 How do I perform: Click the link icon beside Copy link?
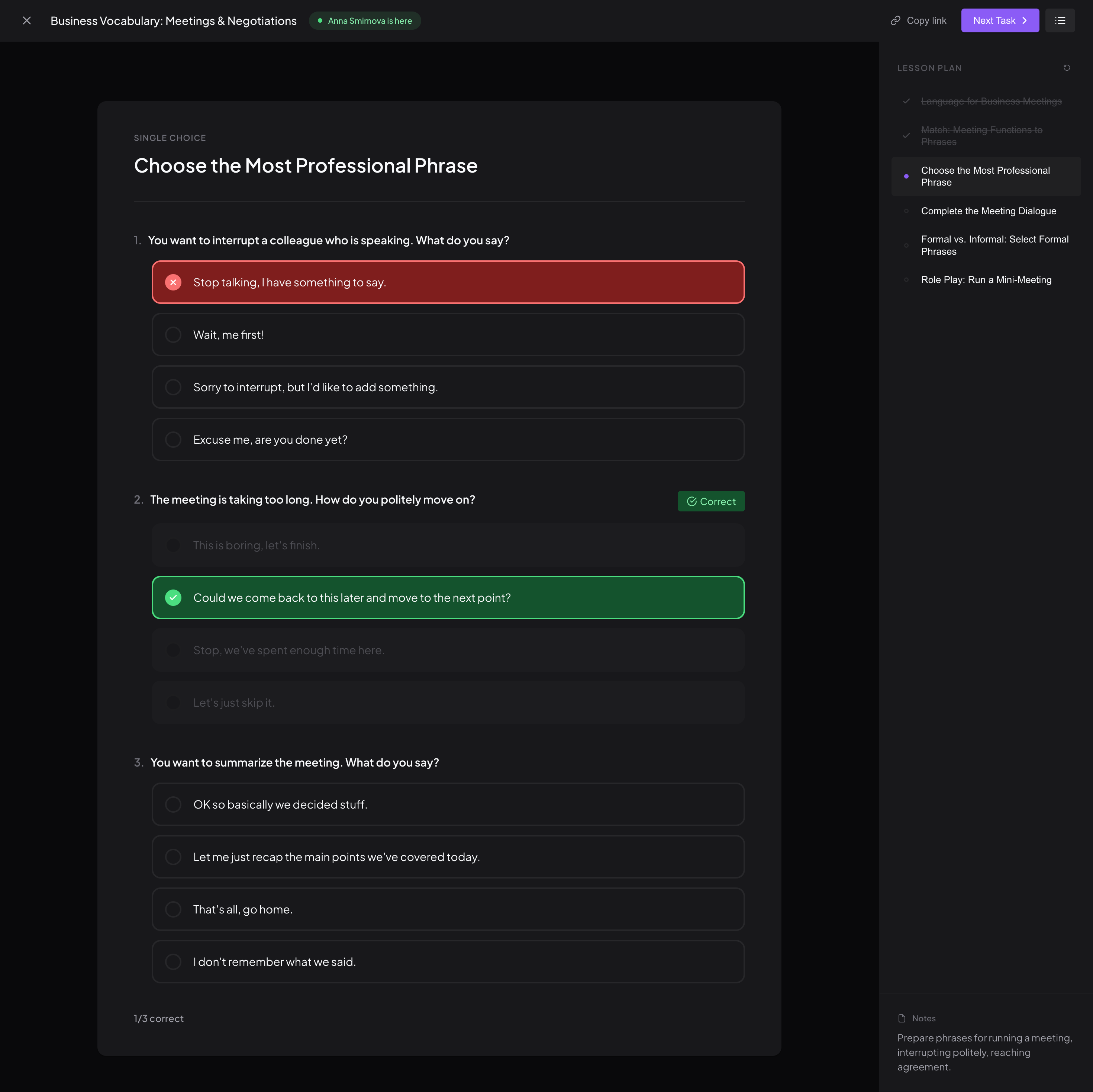tap(896, 21)
